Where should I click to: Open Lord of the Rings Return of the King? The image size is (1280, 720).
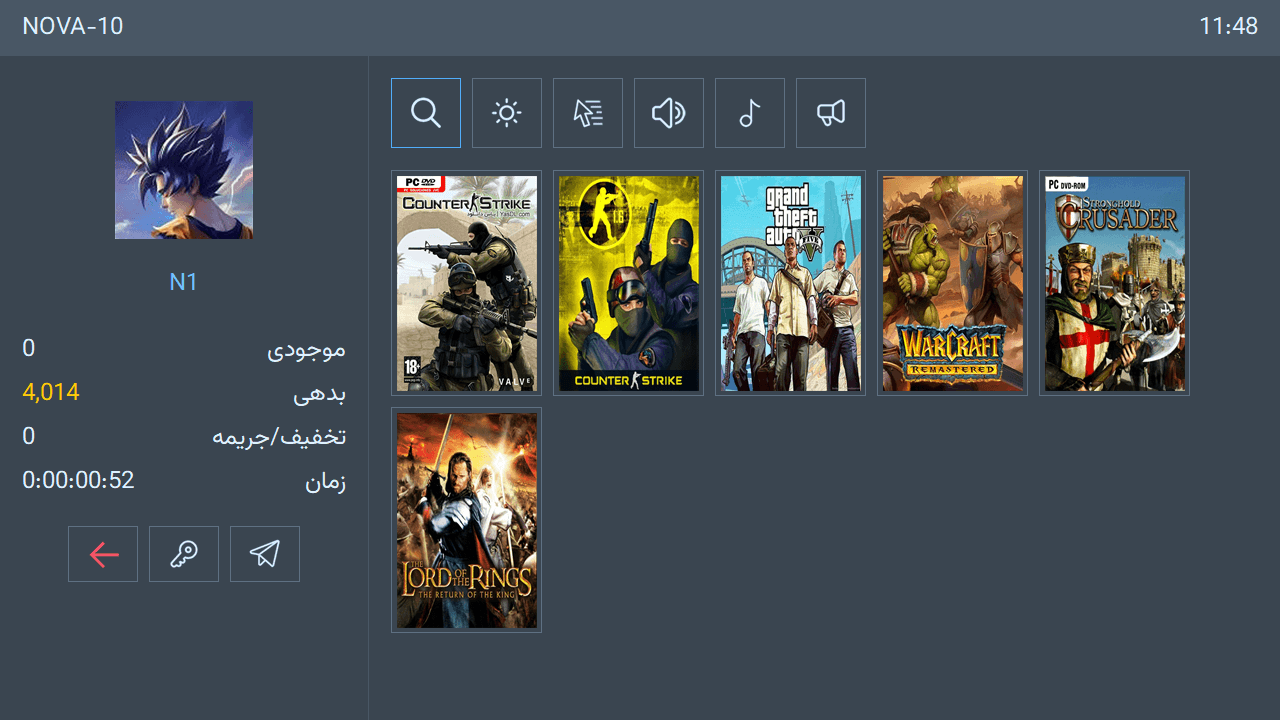[466, 519]
